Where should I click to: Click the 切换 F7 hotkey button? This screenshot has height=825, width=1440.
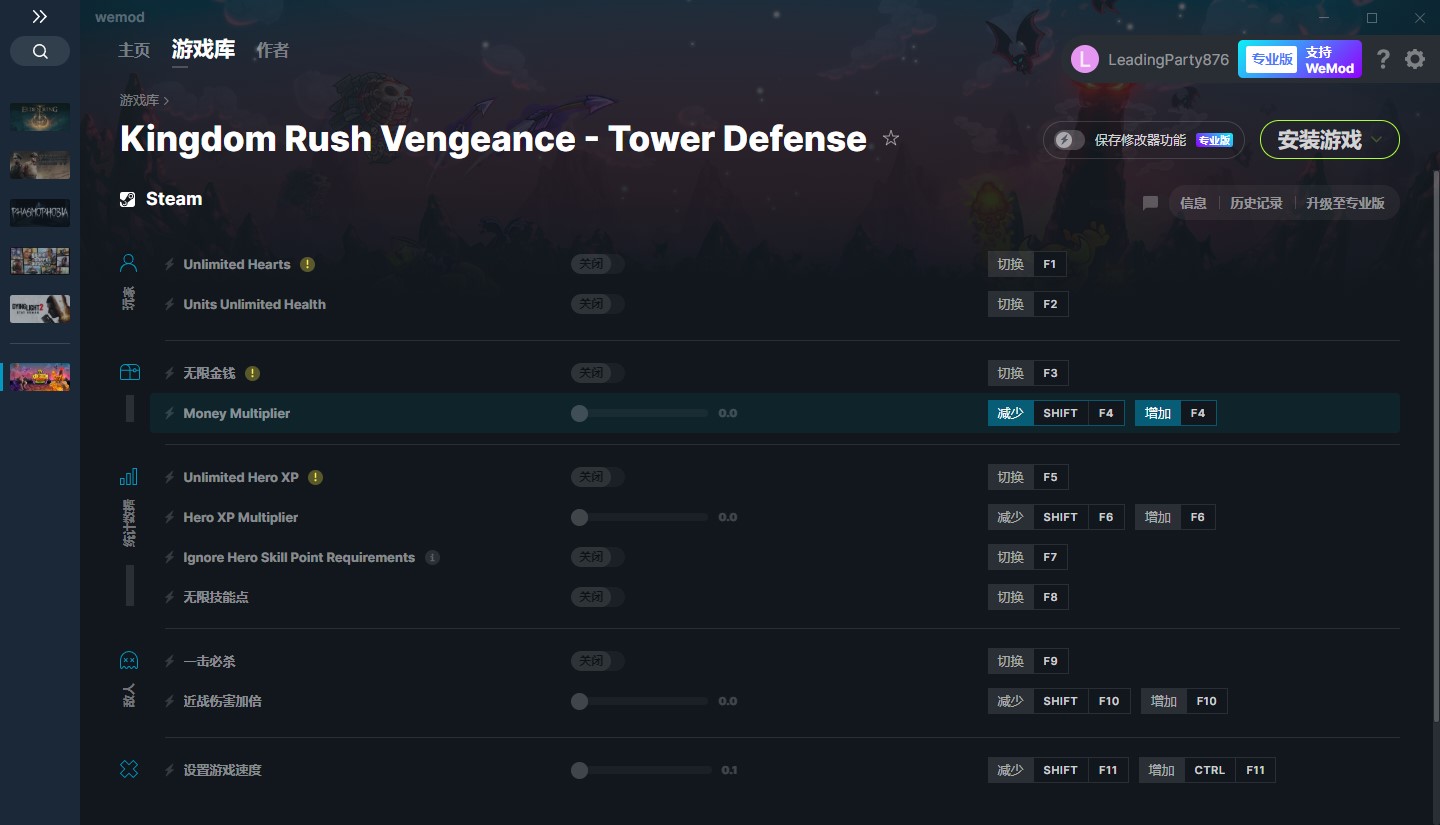[x=1028, y=557]
